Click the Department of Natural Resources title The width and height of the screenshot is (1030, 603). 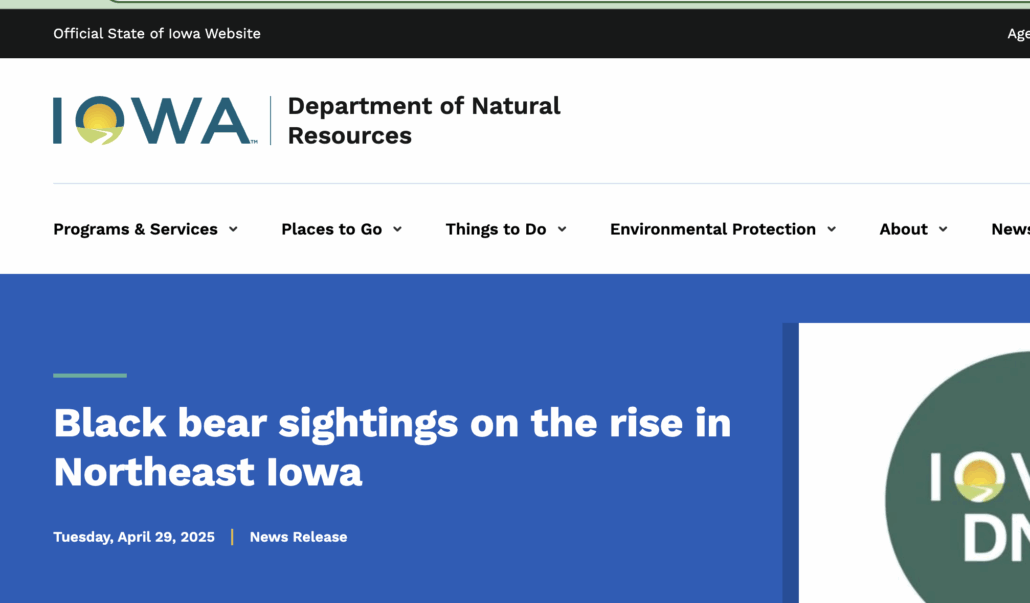pyautogui.click(x=424, y=120)
